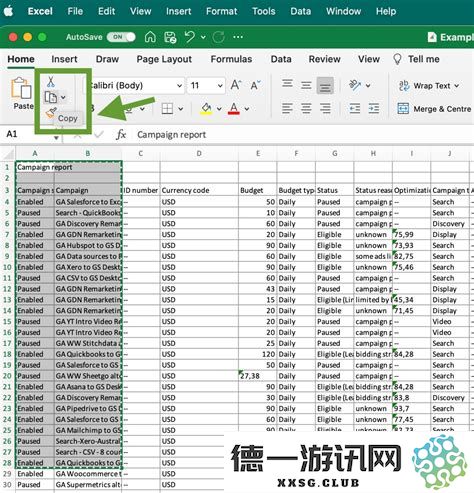Align text right

pyautogui.click(x=325, y=108)
